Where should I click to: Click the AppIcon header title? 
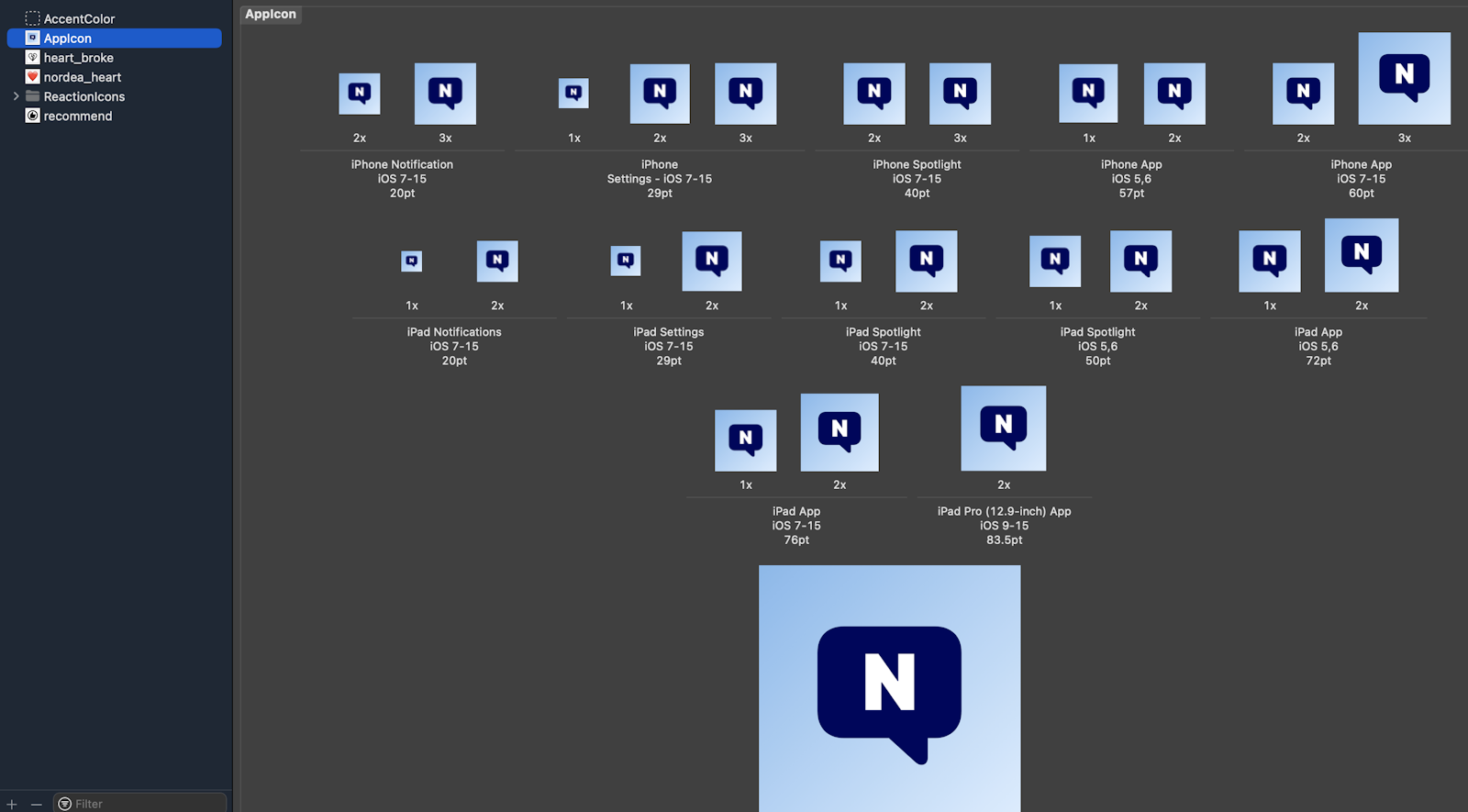click(271, 15)
